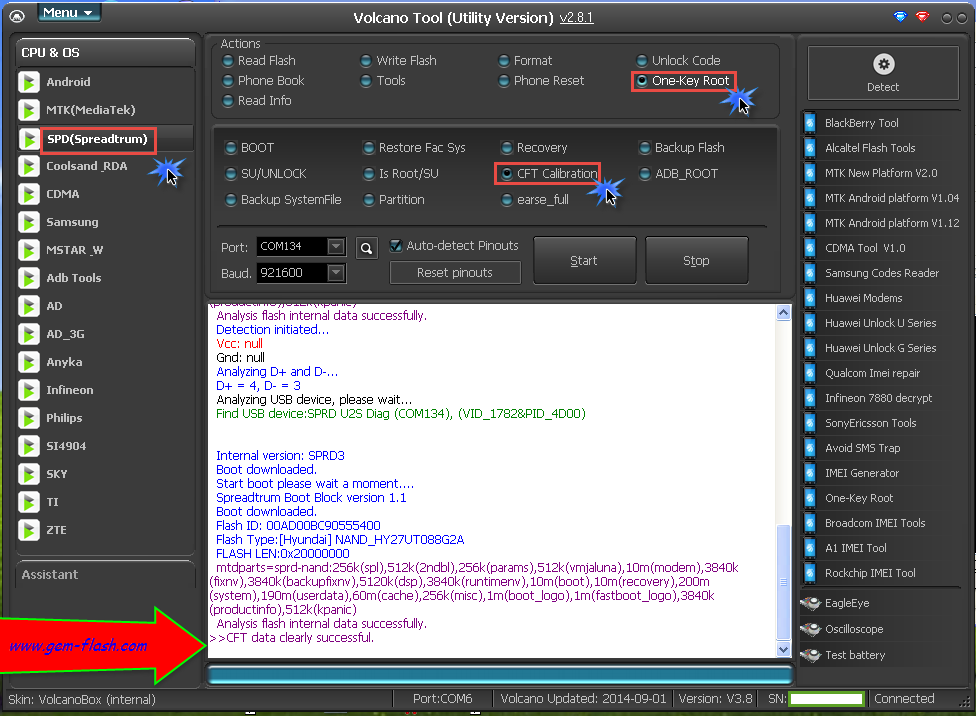Select the earse_full radio option
The width and height of the screenshot is (976, 716).
(507, 200)
